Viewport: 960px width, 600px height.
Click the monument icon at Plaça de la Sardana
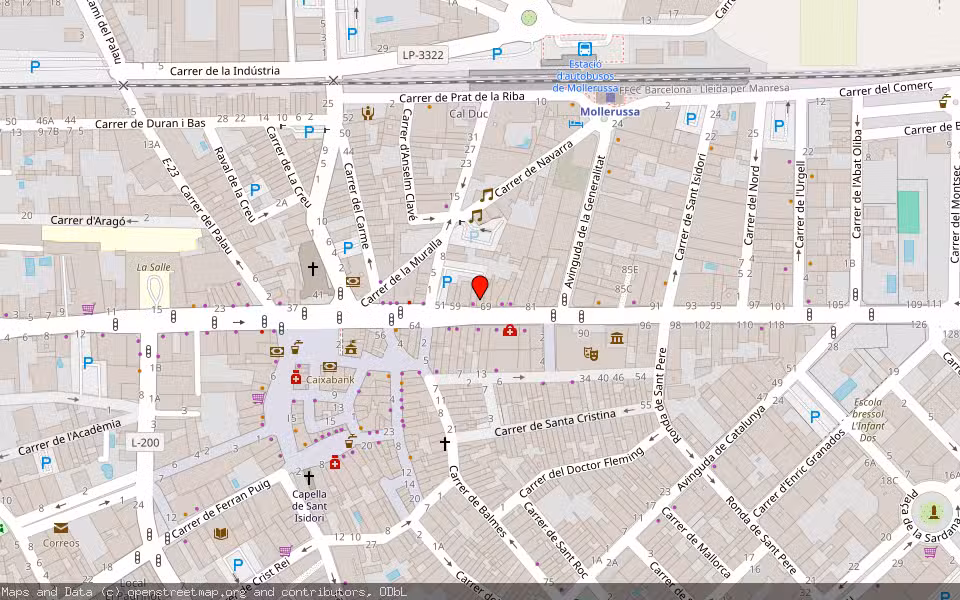click(x=933, y=511)
